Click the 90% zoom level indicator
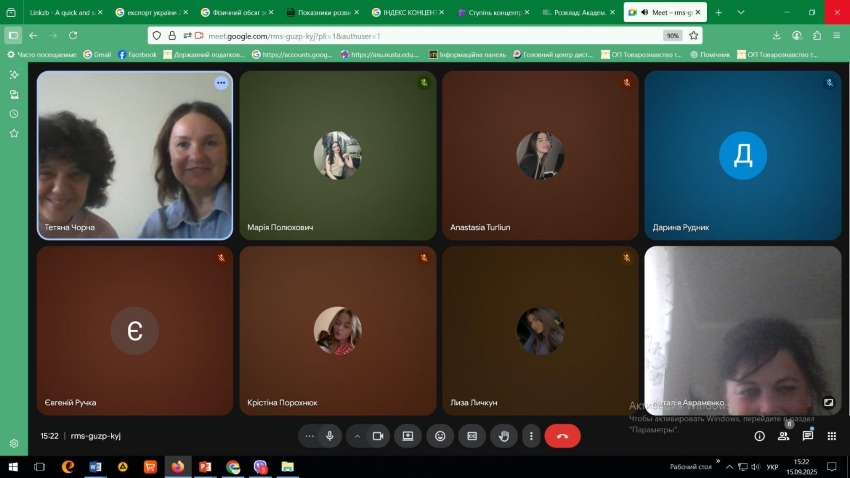Viewport: 850px width, 478px height. [x=673, y=35]
